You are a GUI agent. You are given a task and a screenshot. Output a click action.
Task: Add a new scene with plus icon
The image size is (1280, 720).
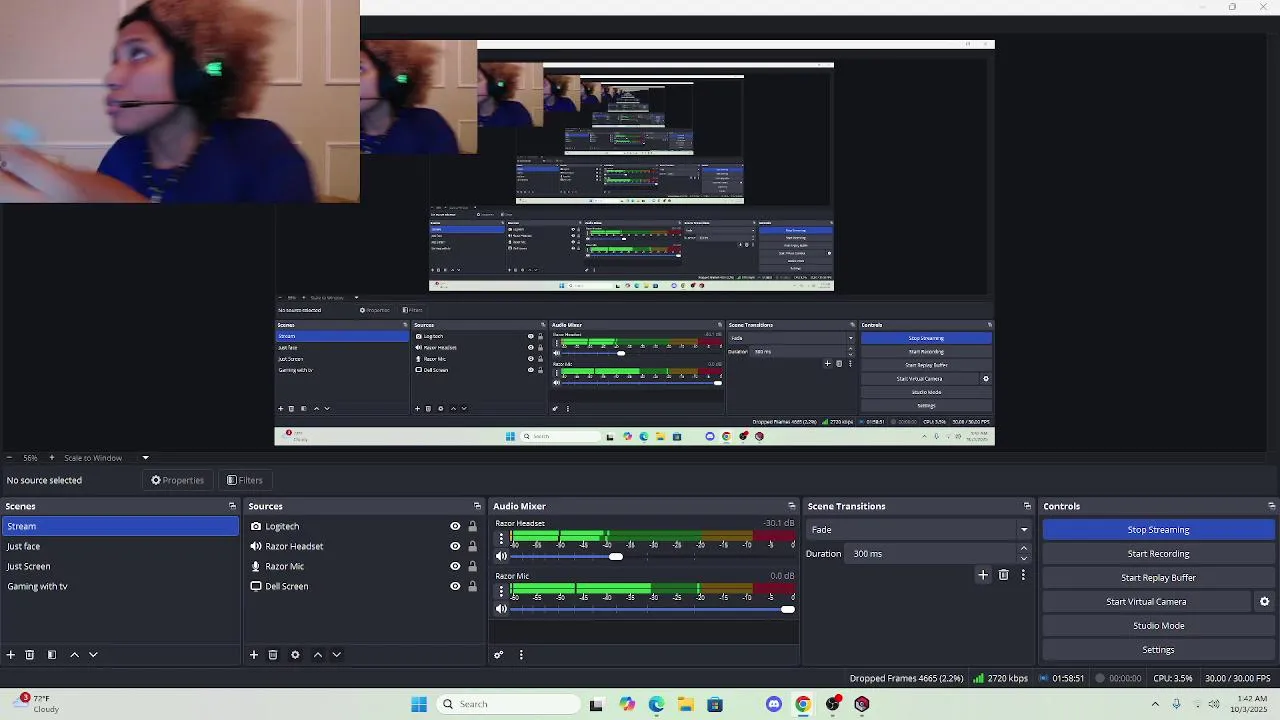[x=11, y=655]
